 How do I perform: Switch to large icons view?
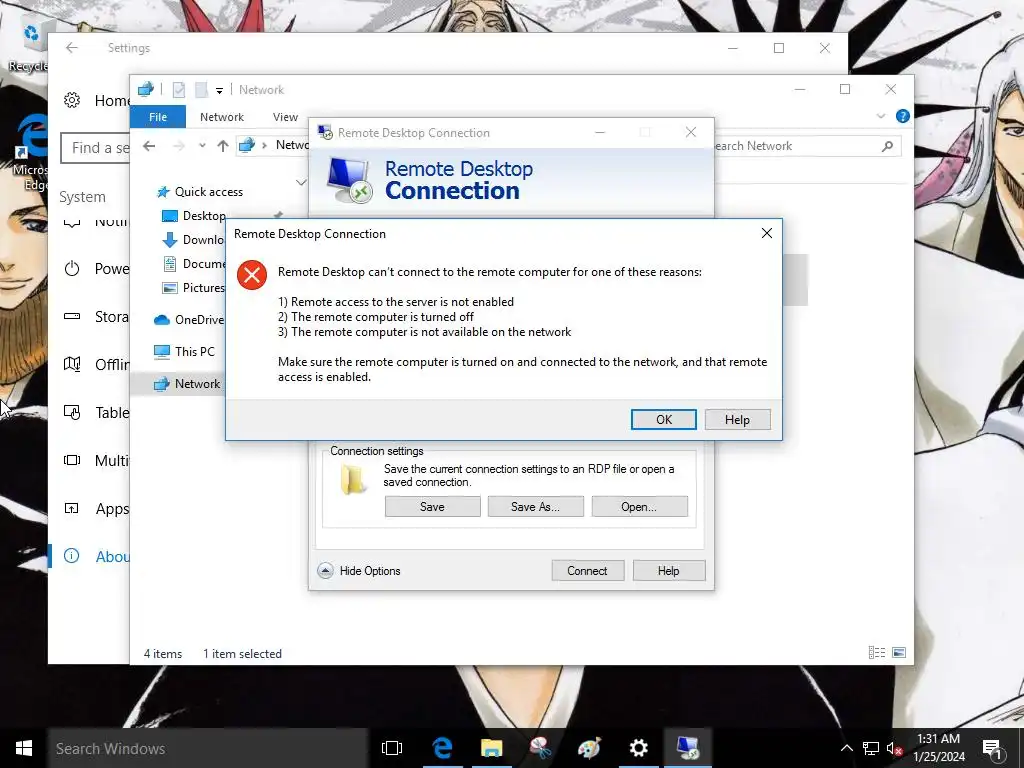pyautogui.click(x=899, y=652)
